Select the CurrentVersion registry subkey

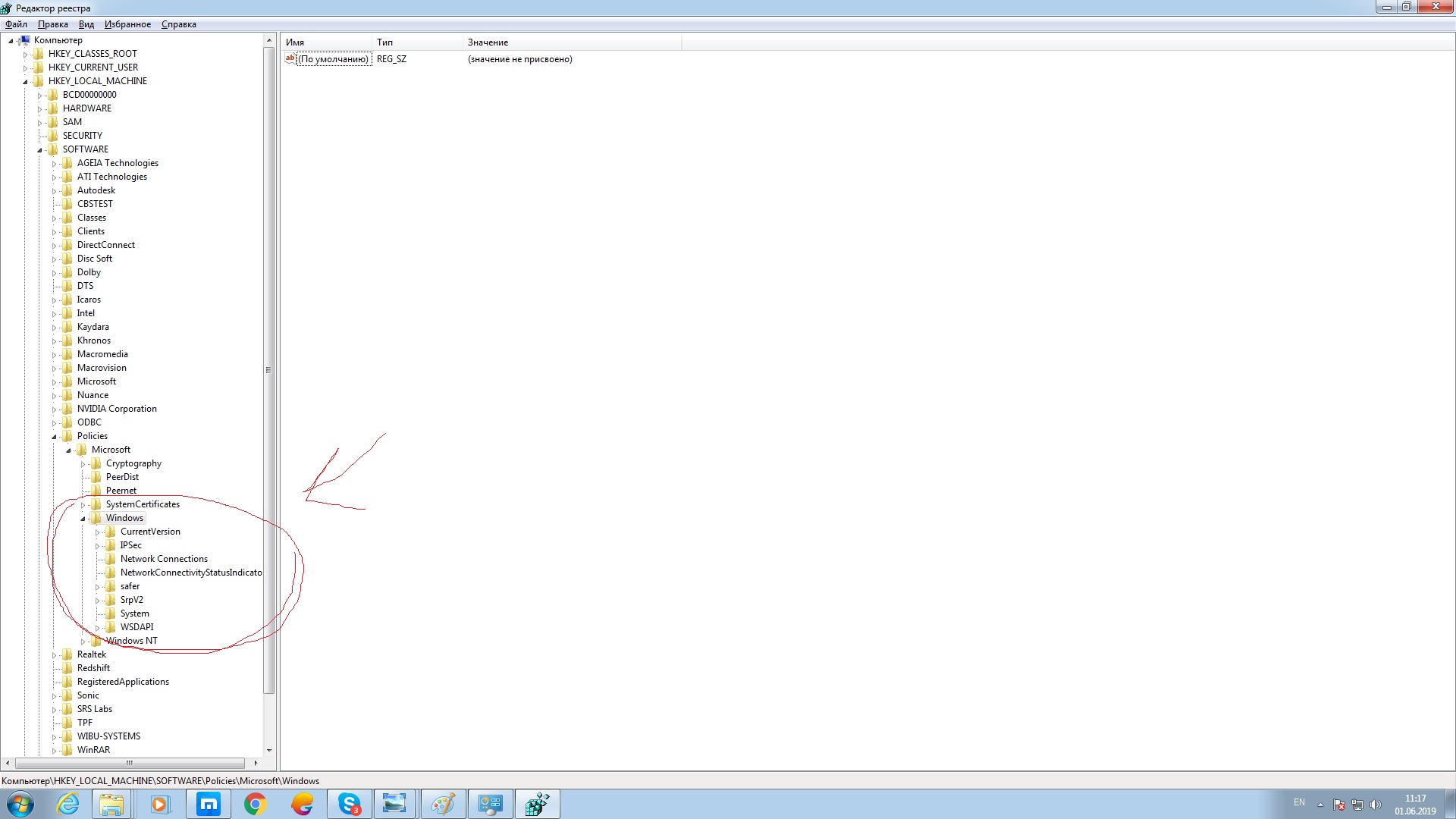(x=149, y=531)
